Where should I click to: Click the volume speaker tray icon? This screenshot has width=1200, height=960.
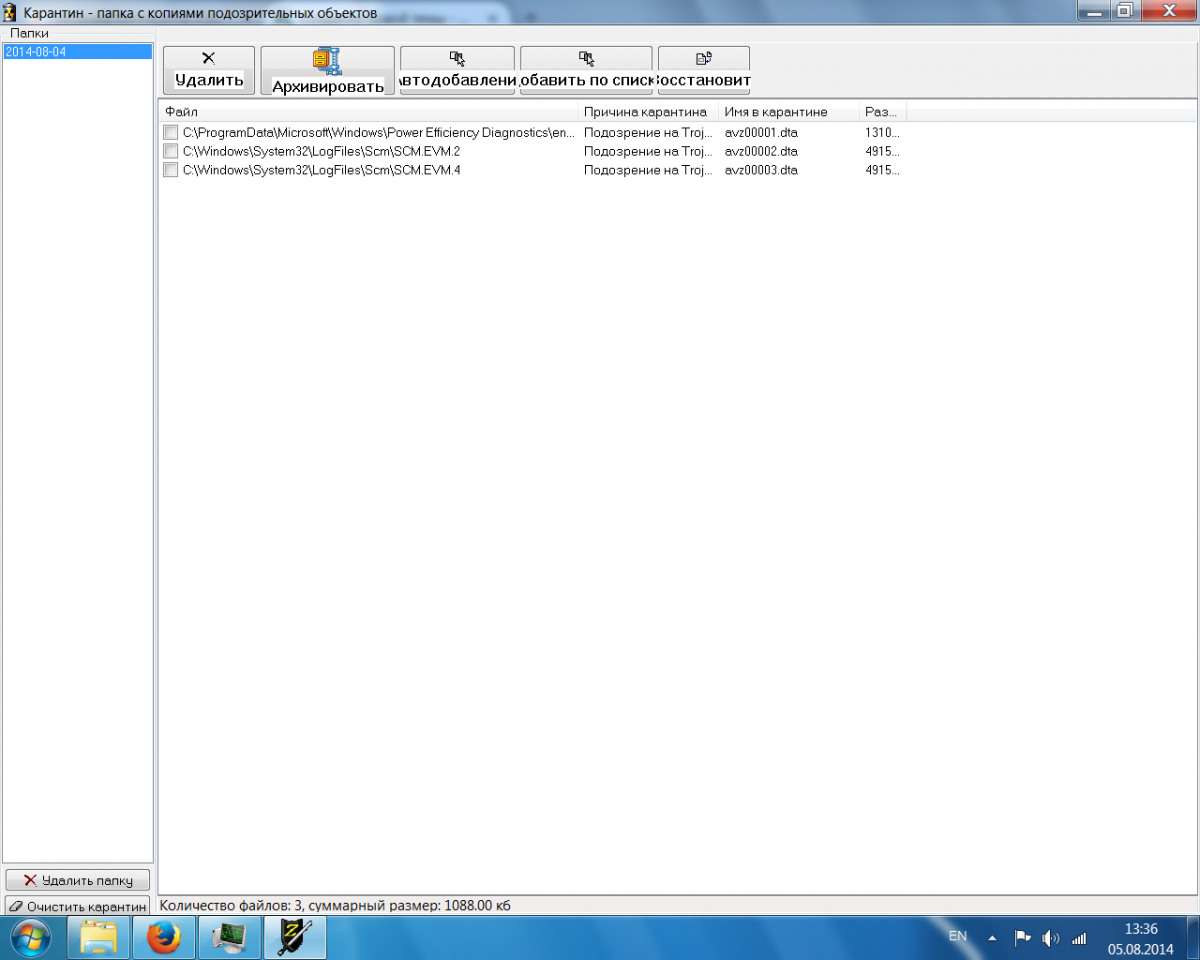pyautogui.click(x=1050, y=938)
